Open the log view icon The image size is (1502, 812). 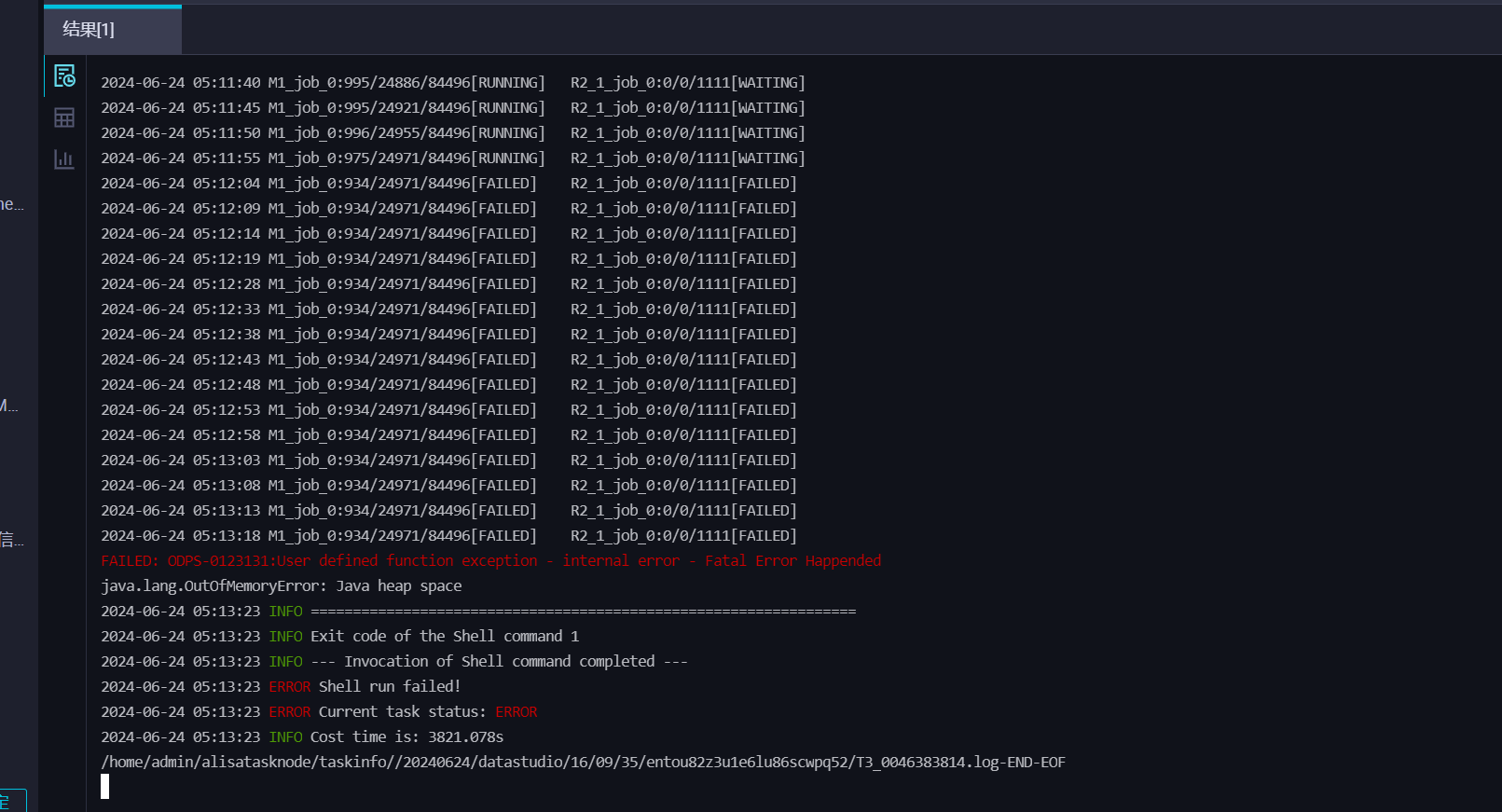tap(64, 76)
